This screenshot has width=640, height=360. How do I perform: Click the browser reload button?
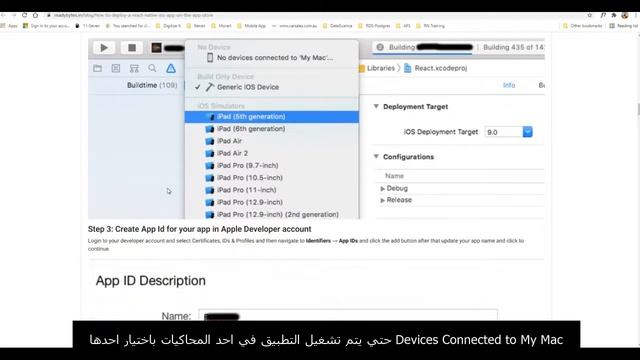click(24, 15)
